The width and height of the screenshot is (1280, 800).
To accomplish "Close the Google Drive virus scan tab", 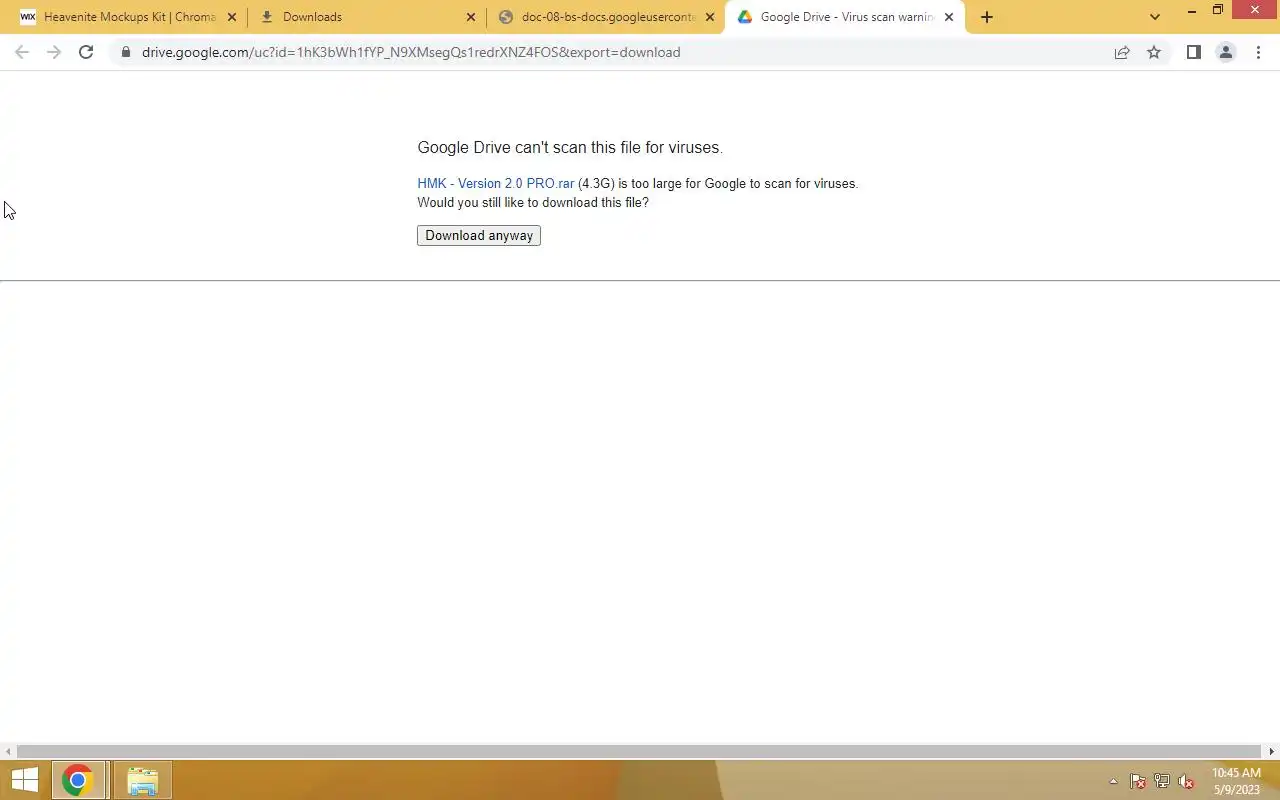I will click(x=949, y=17).
